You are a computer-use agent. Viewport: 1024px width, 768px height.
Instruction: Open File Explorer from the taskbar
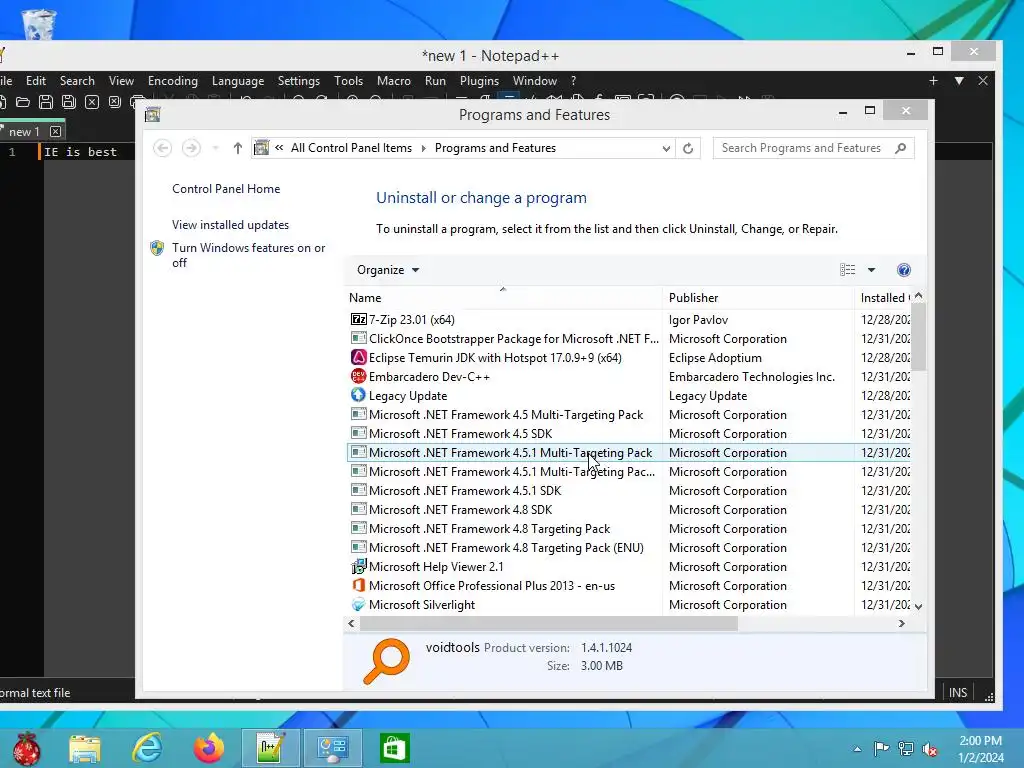pyautogui.click(x=85, y=749)
